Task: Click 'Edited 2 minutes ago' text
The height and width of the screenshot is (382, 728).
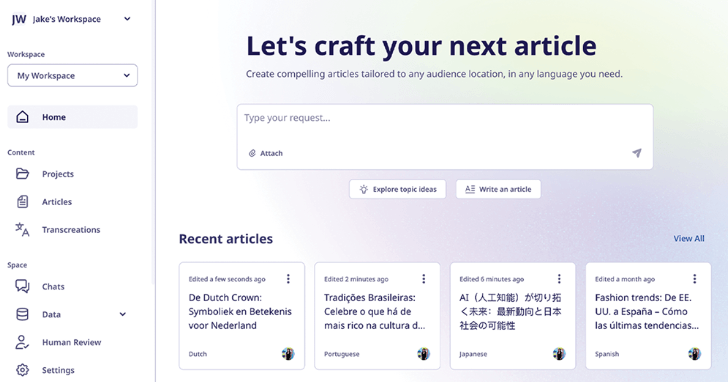Action: (x=356, y=279)
